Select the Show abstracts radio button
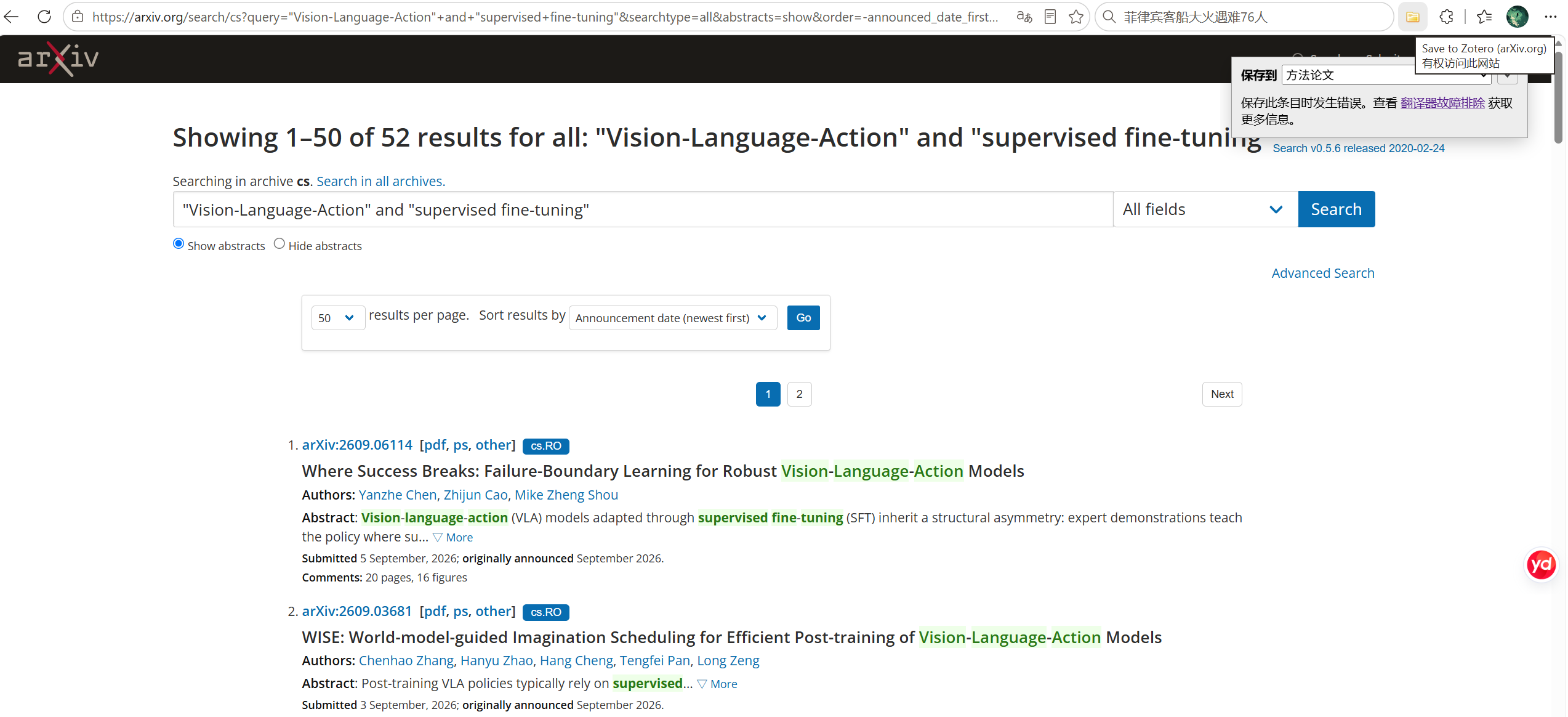The image size is (1568, 717). (179, 244)
